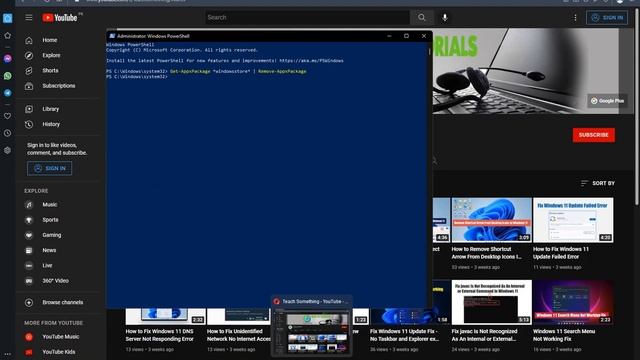Open YouTube Kids link
Image resolution: width=640 pixels, height=360 pixels.
point(59,352)
